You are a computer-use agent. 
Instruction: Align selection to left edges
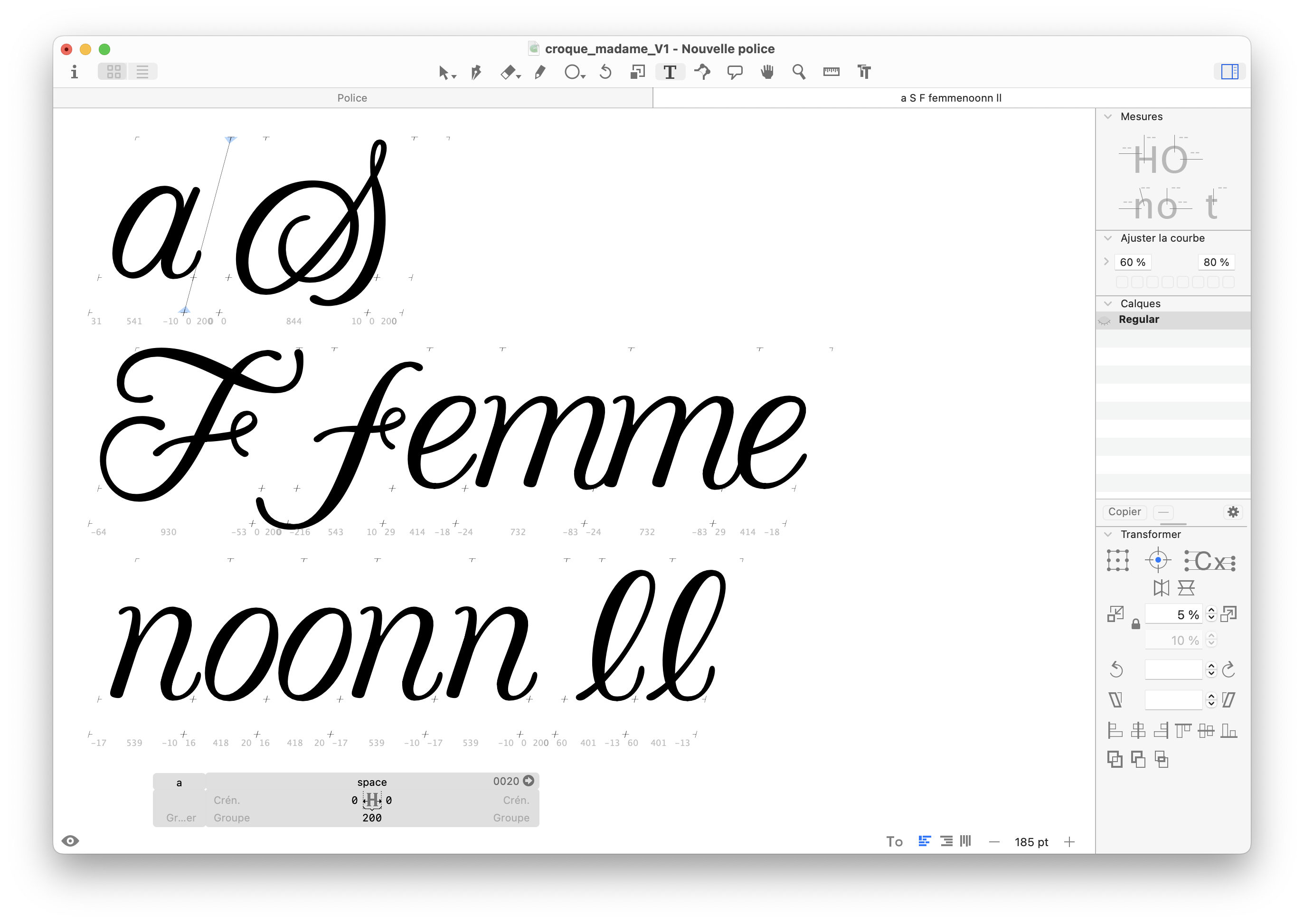point(1115,731)
